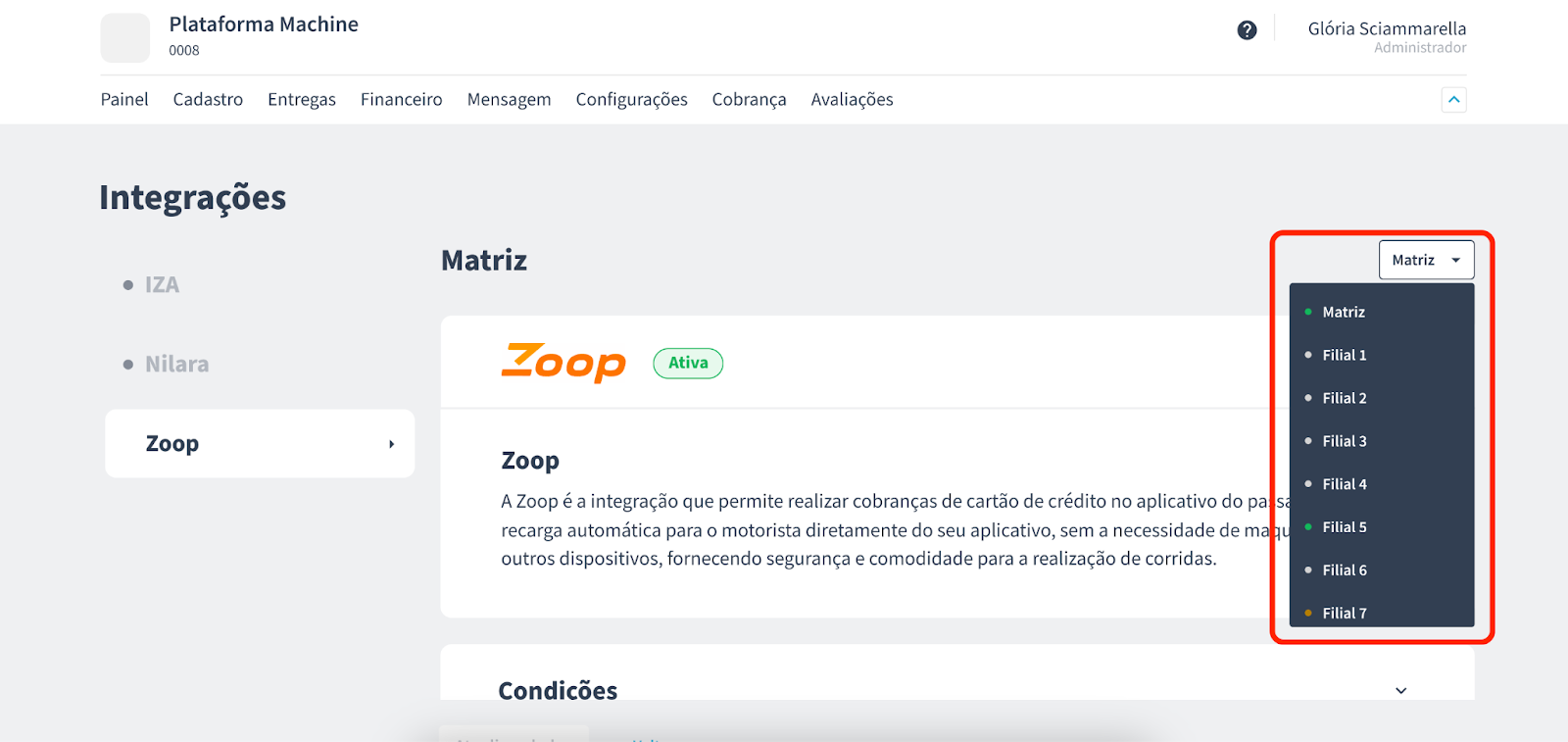Image resolution: width=1568 pixels, height=742 pixels.
Task: Click the Glória Sciammarella user name
Action: [x=1387, y=28]
